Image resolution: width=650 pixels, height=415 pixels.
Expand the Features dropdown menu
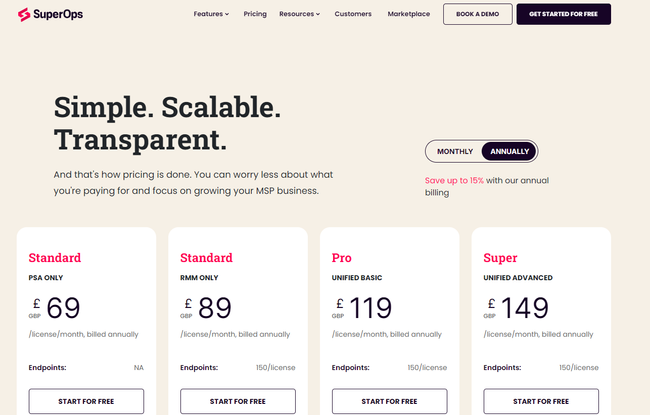(x=211, y=14)
